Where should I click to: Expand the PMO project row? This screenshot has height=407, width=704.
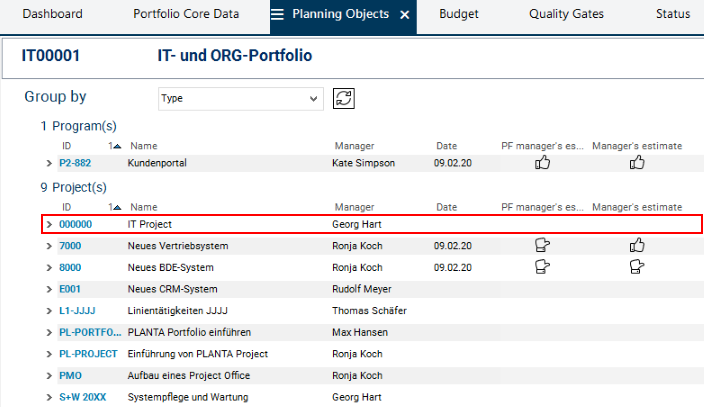click(x=49, y=376)
